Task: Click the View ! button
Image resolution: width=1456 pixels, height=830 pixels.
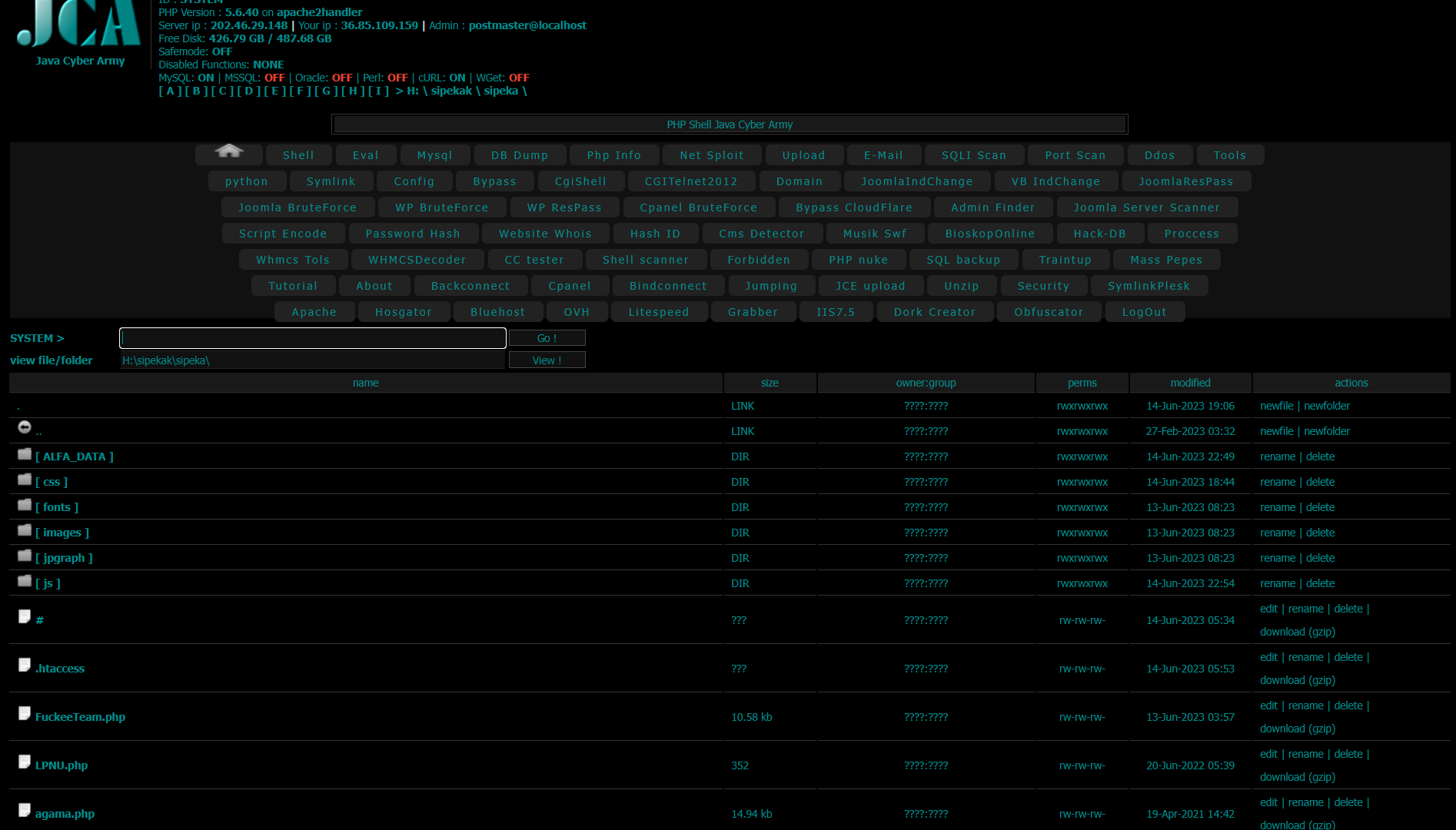Action: (547, 360)
